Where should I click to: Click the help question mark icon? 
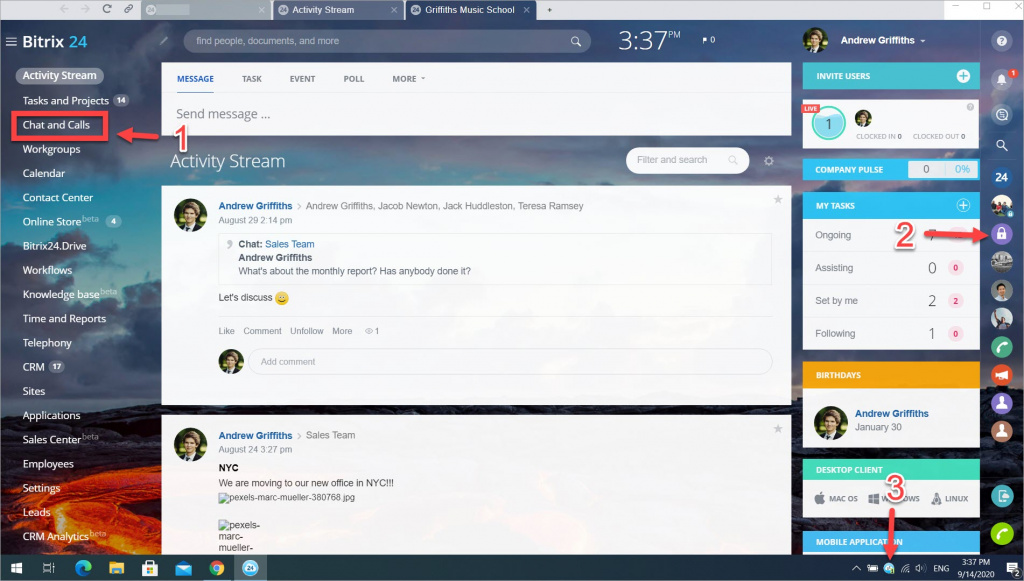(1001, 41)
